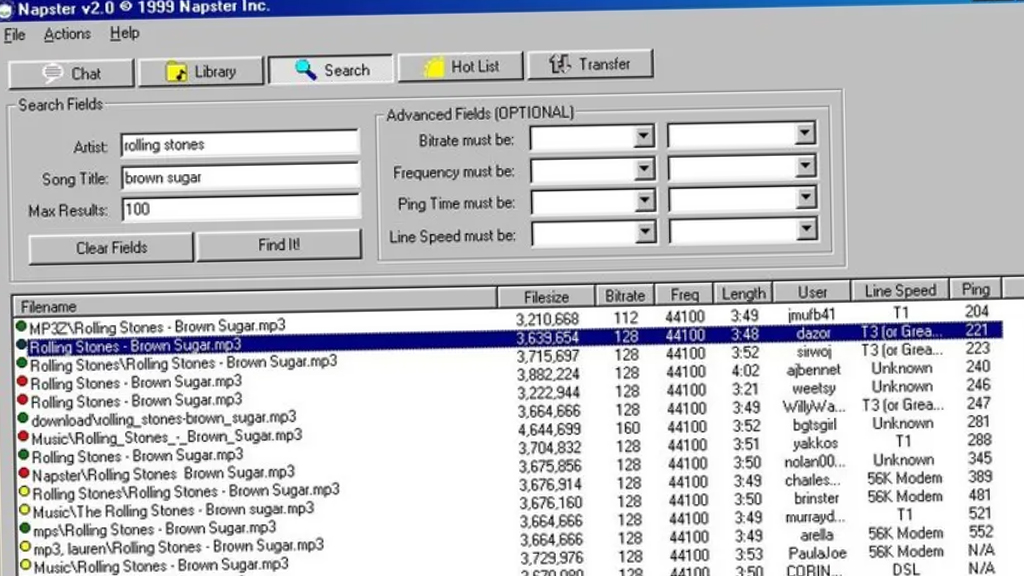Select the mps\Rolling Stones - Brown Sugar.mp3 filename
This screenshot has height=576, width=1024.
pos(155,528)
